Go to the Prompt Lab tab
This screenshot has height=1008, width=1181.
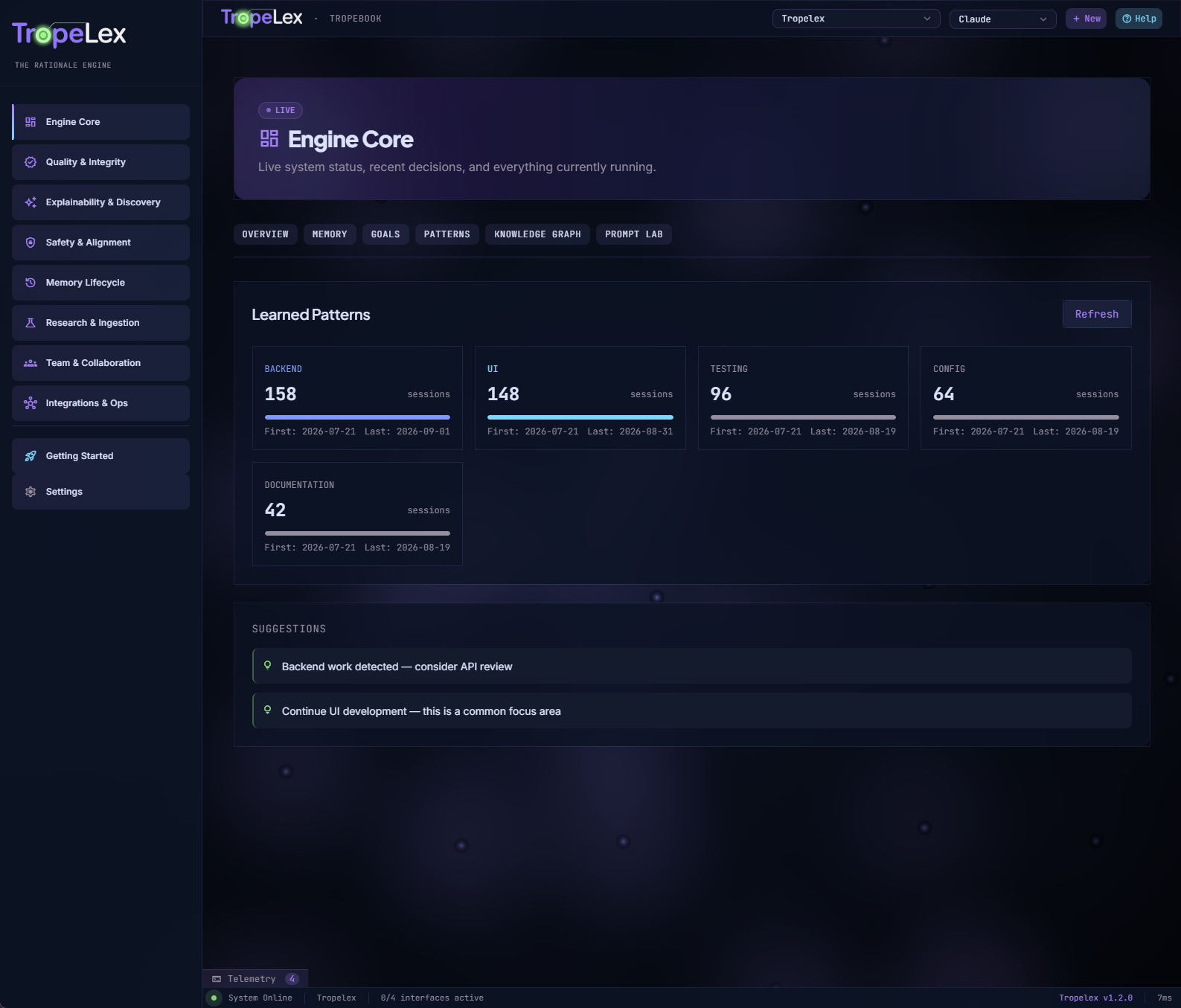pyautogui.click(x=634, y=234)
